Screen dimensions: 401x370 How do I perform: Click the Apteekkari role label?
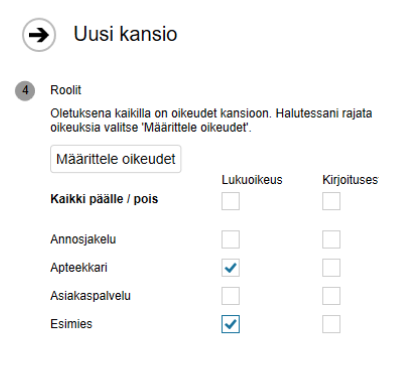[79, 268]
